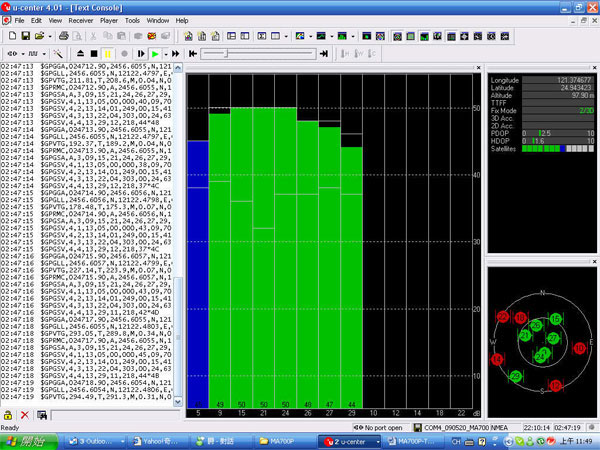Open the File menu
The height and width of the screenshot is (450, 600).
(19, 21)
